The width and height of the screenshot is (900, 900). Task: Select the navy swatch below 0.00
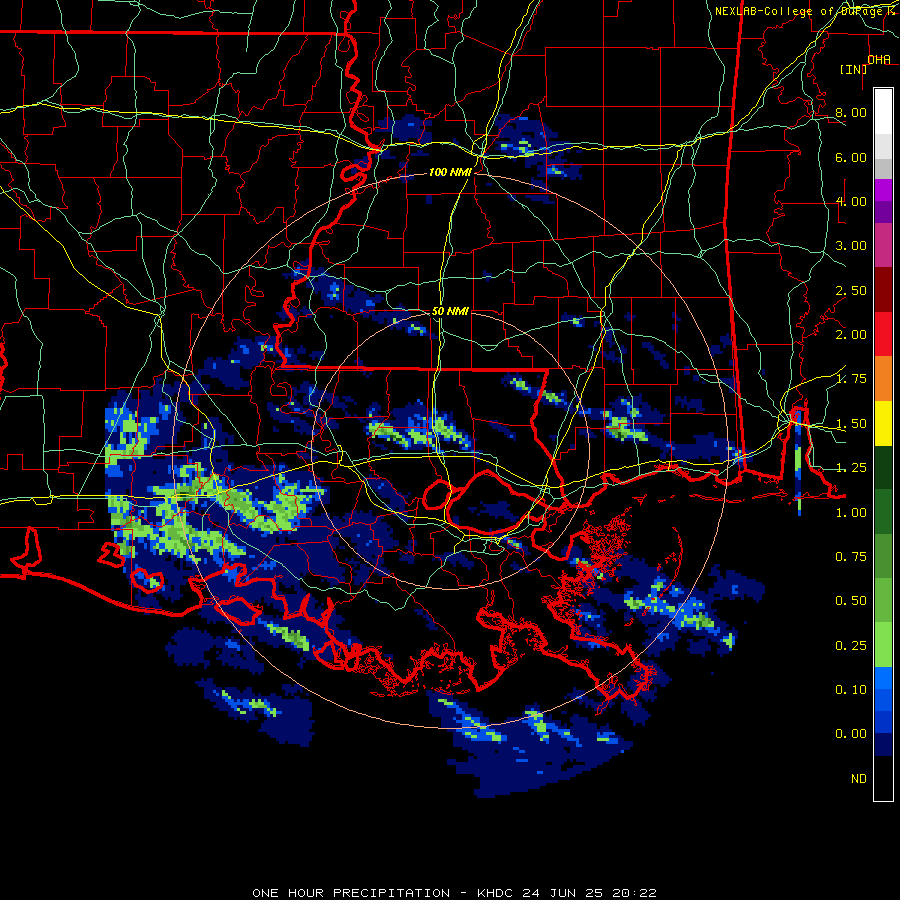883,744
